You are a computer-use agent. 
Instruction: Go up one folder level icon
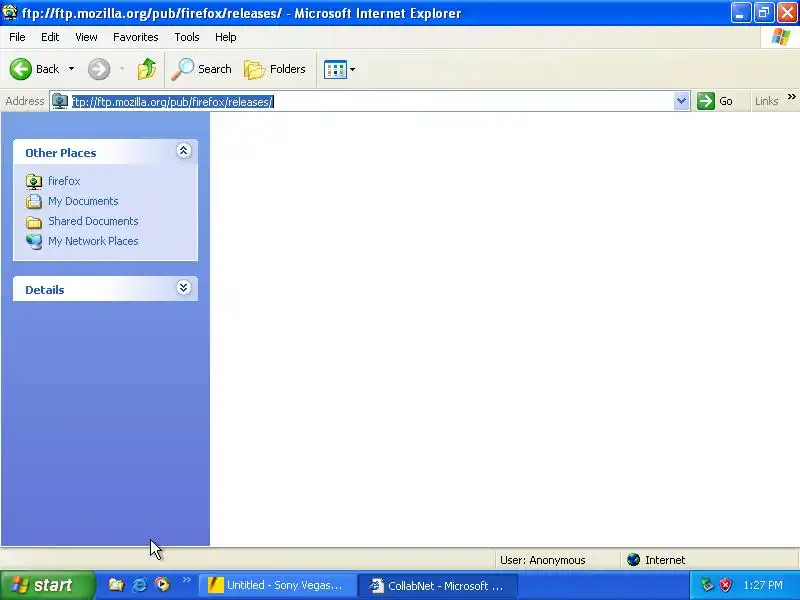coord(146,69)
